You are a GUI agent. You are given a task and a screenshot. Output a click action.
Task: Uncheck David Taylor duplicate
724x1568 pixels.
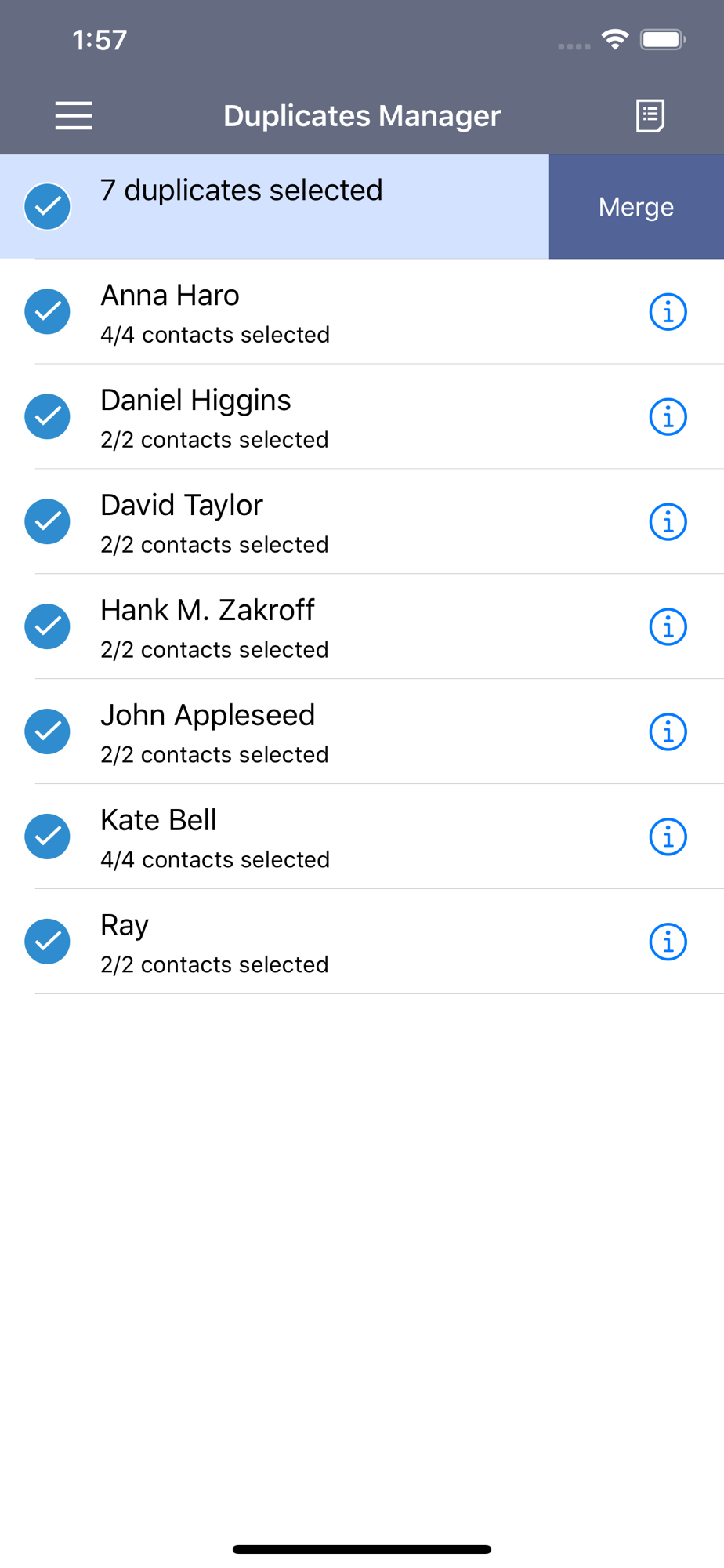tap(48, 522)
